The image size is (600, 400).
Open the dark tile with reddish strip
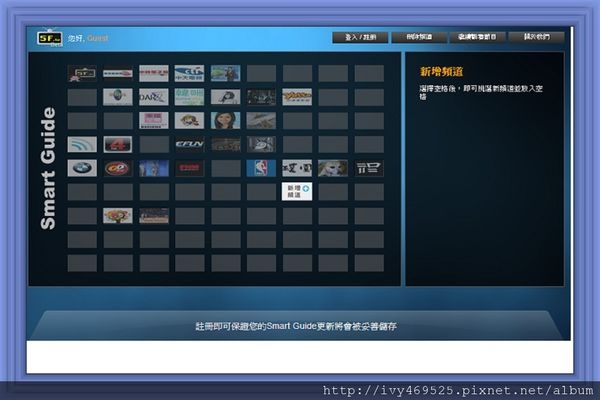pyautogui.click(x=153, y=216)
